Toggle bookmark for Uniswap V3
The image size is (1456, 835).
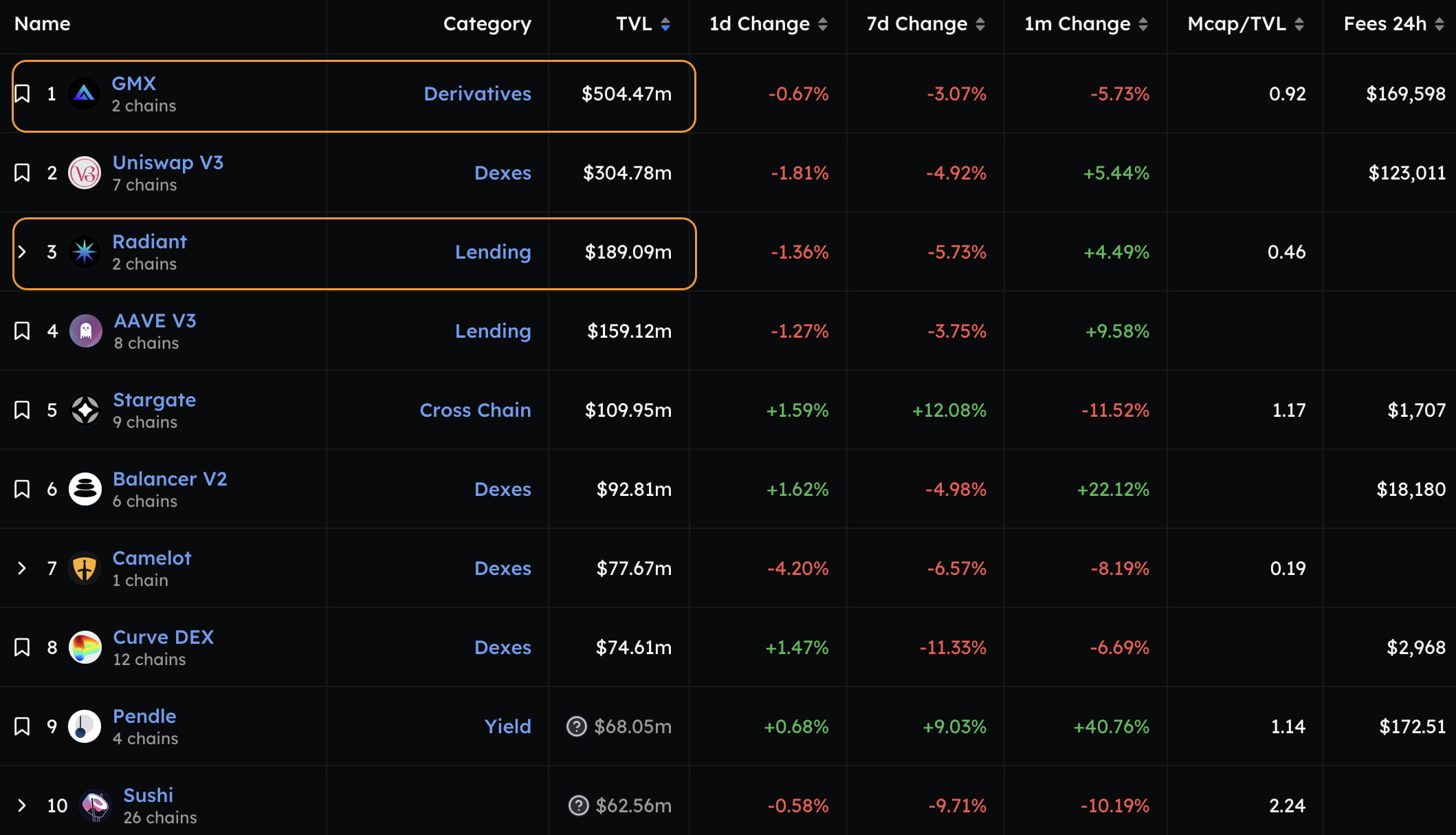tap(22, 173)
